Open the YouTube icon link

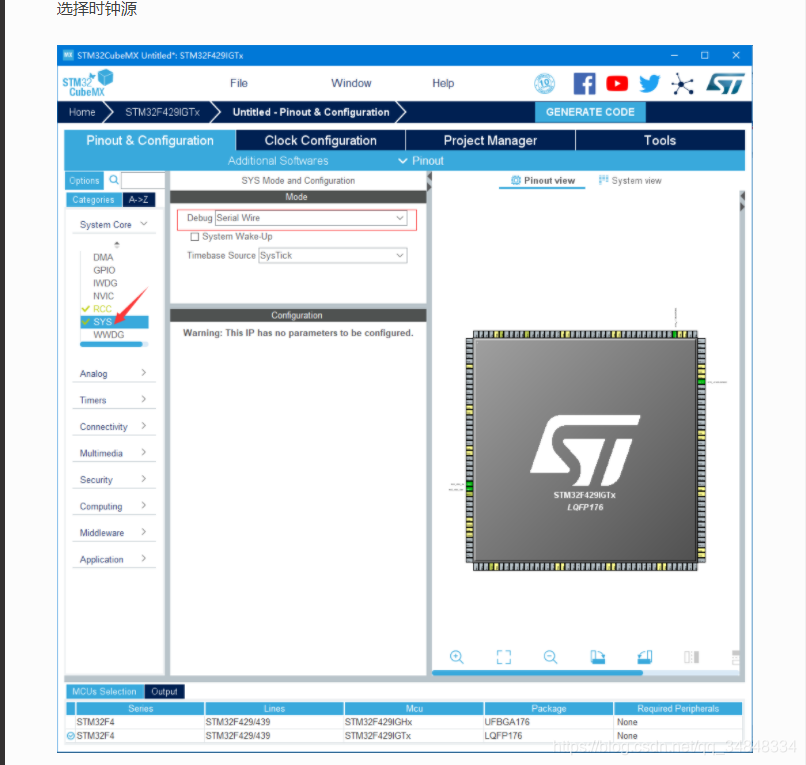coord(617,83)
